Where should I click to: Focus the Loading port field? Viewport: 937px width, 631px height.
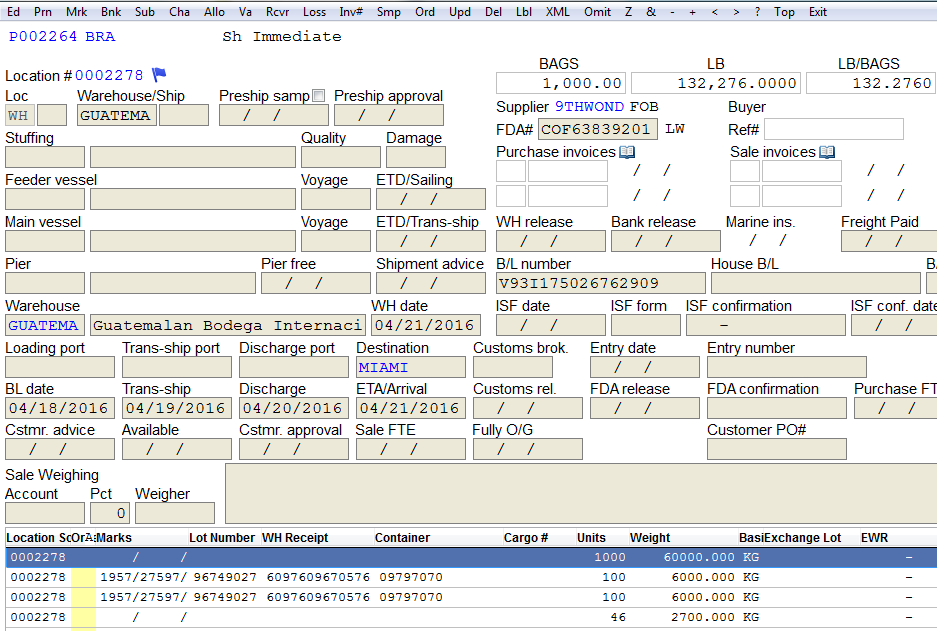[60, 367]
